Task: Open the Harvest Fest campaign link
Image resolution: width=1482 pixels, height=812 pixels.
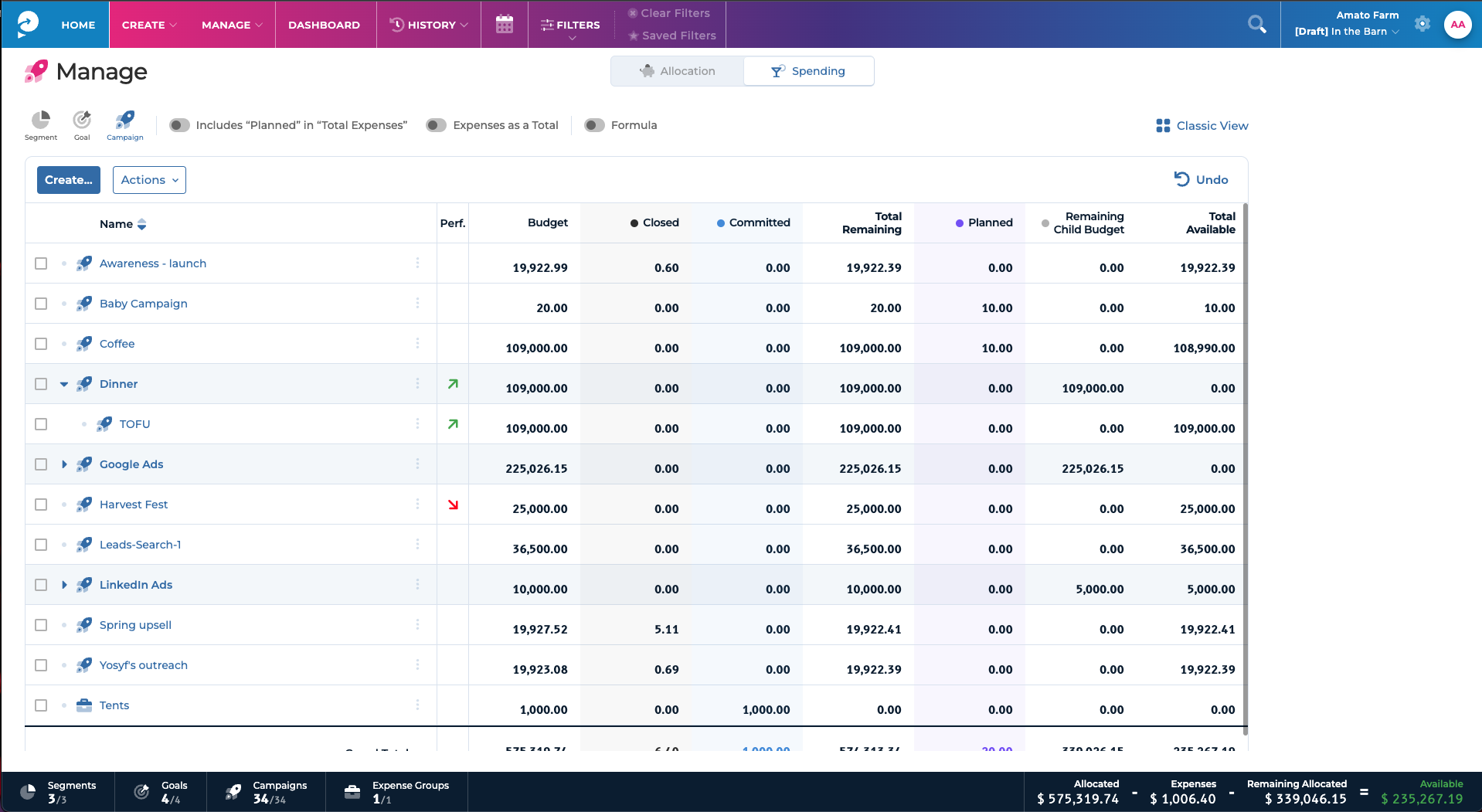Action: [x=134, y=505]
